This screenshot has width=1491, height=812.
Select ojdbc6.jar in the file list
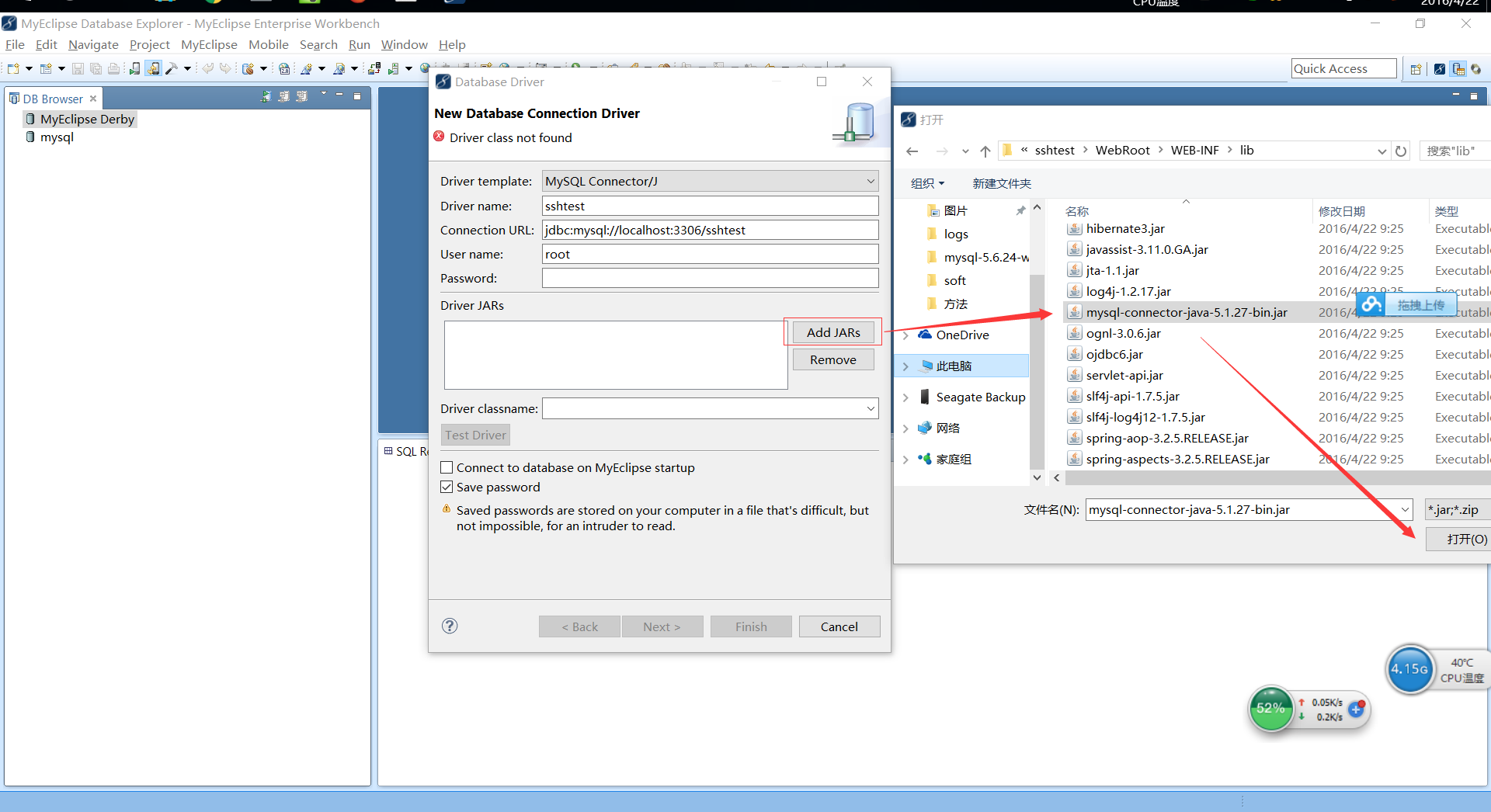(1114, 354)
